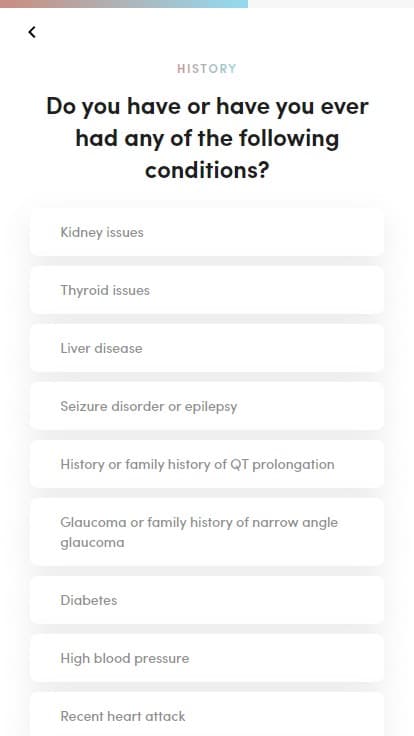This screenshot has height=736, width=414.
Task: Tap the 'Thyroid issues' label text
Action: tap(105, 290)
